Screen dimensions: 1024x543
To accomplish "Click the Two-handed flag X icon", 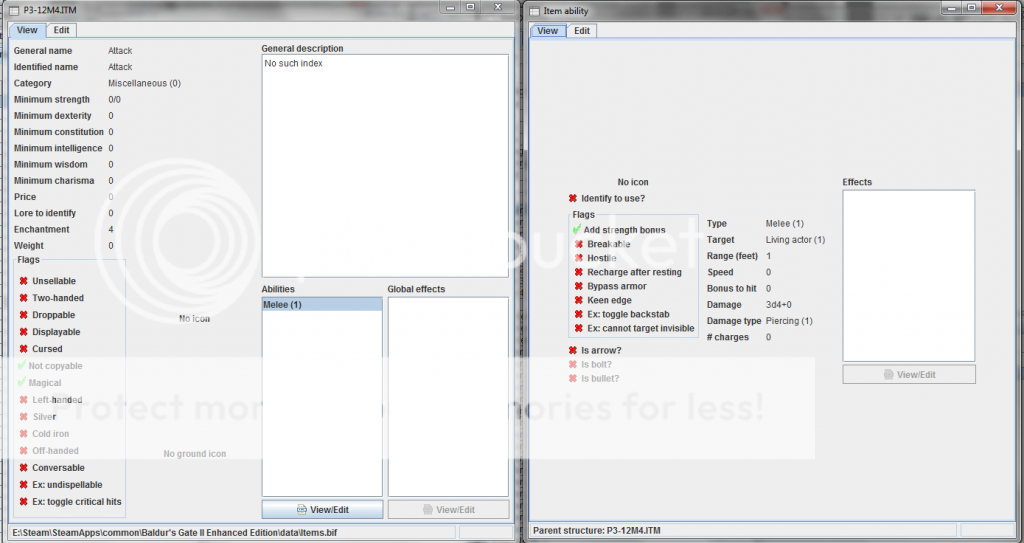I will point(24,298).
